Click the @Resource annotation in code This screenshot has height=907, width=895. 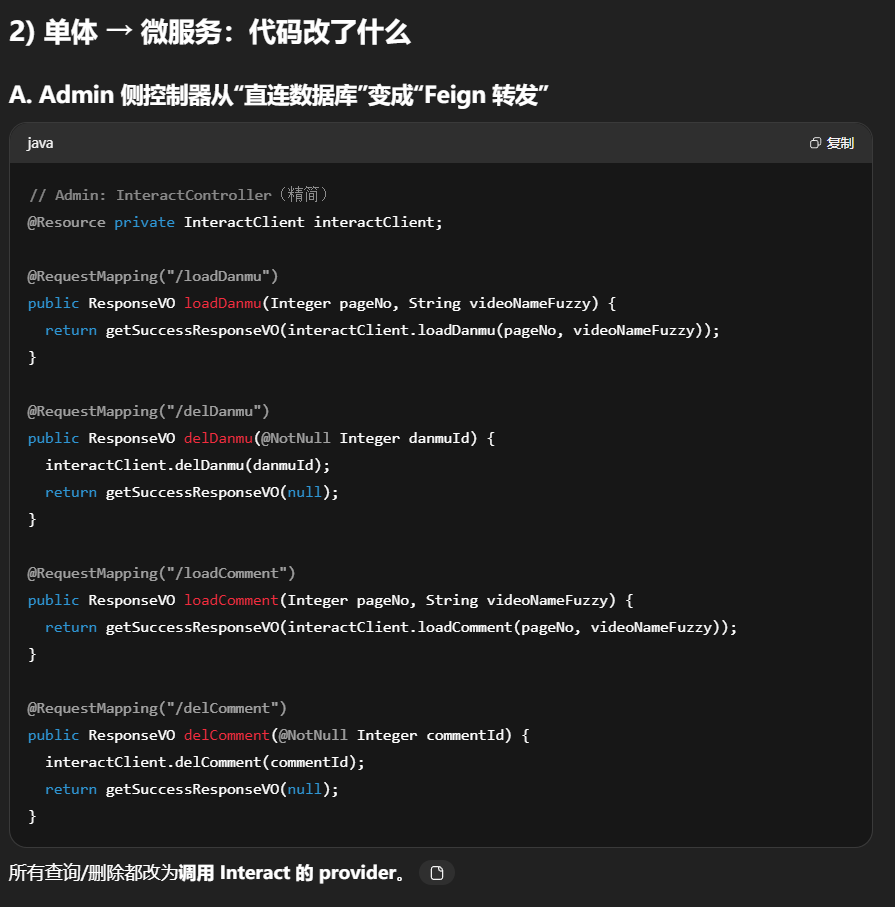pyautogui.click(x=66, y=222)
